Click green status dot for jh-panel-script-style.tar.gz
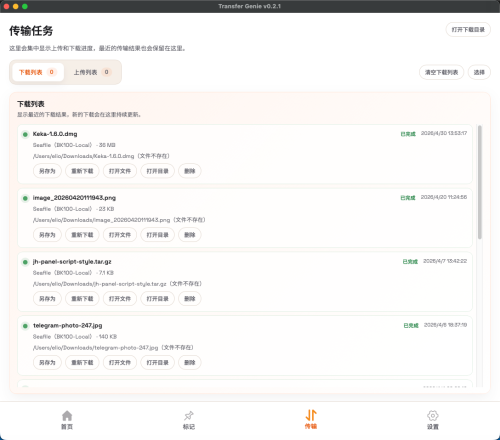 (25, 262)
